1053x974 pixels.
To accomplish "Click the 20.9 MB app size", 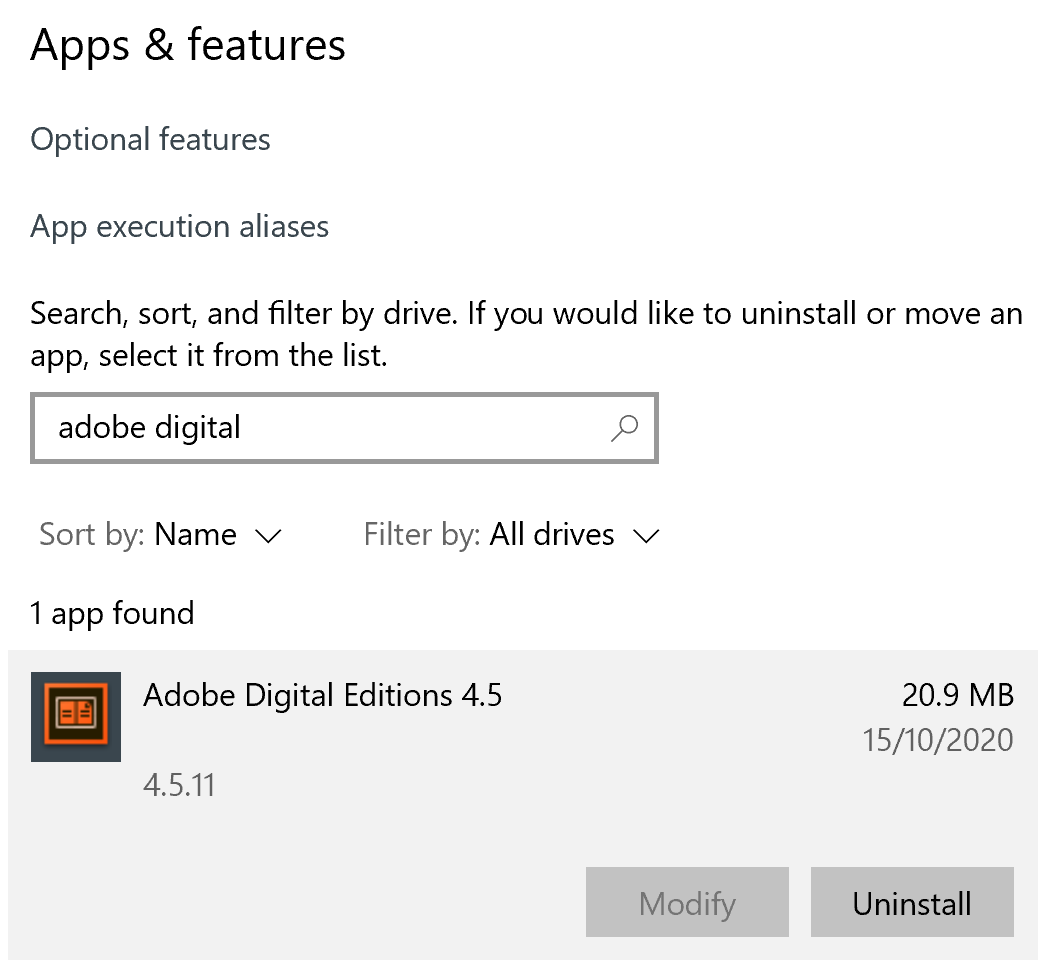I will (x=957, y=694).
